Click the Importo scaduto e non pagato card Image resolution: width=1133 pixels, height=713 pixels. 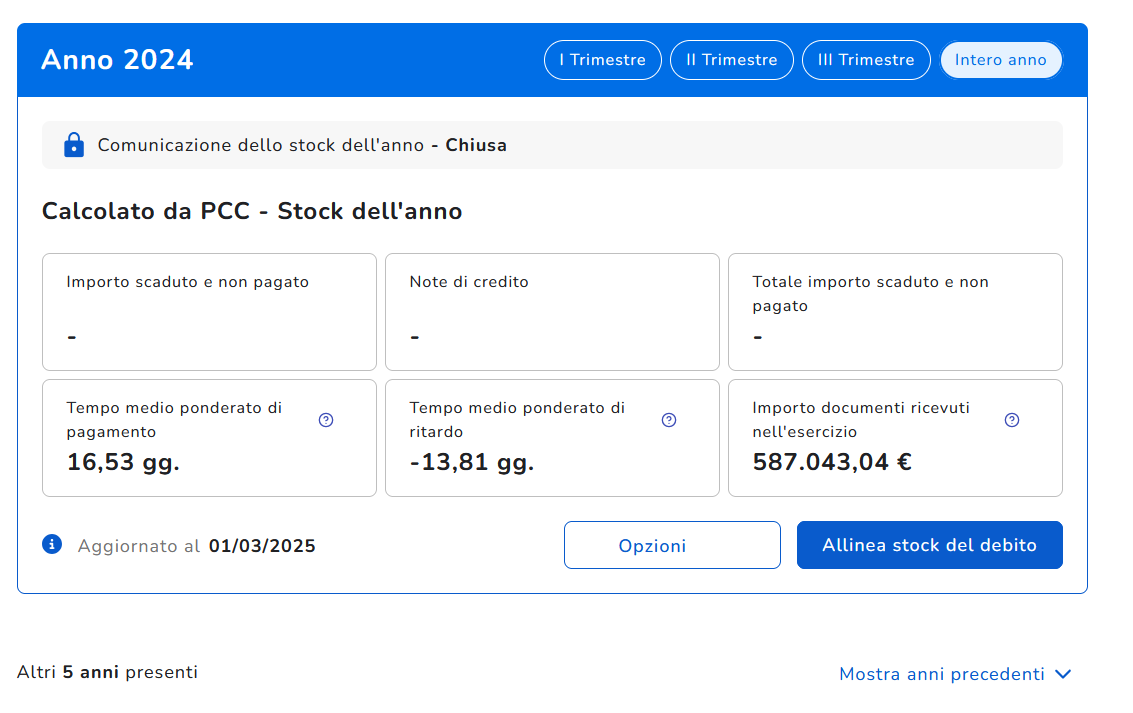(209, 312)
